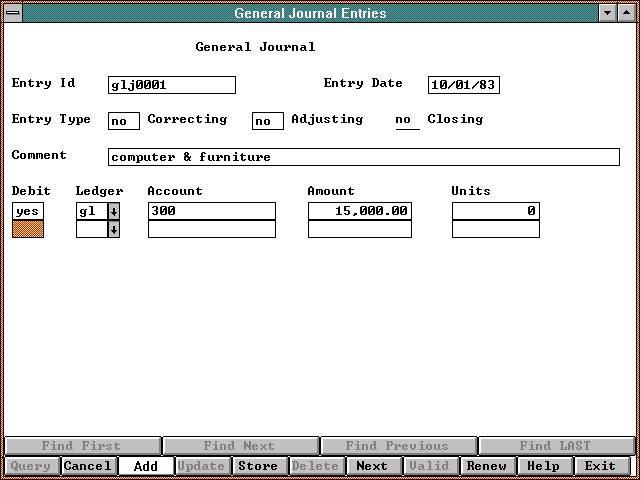Click the Debit field showing yes
This screenshot has width=640, height=480.
coord(28,211)
